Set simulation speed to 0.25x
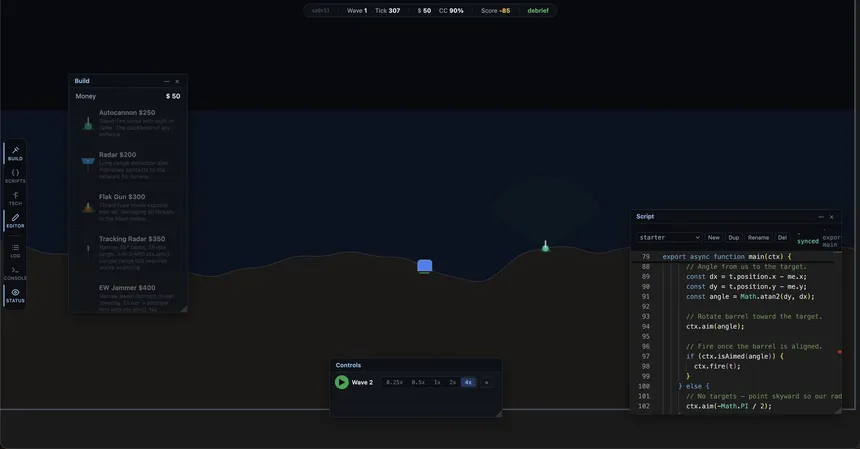The width and height of the screenshot is (860, 449). tap(394, 382)
